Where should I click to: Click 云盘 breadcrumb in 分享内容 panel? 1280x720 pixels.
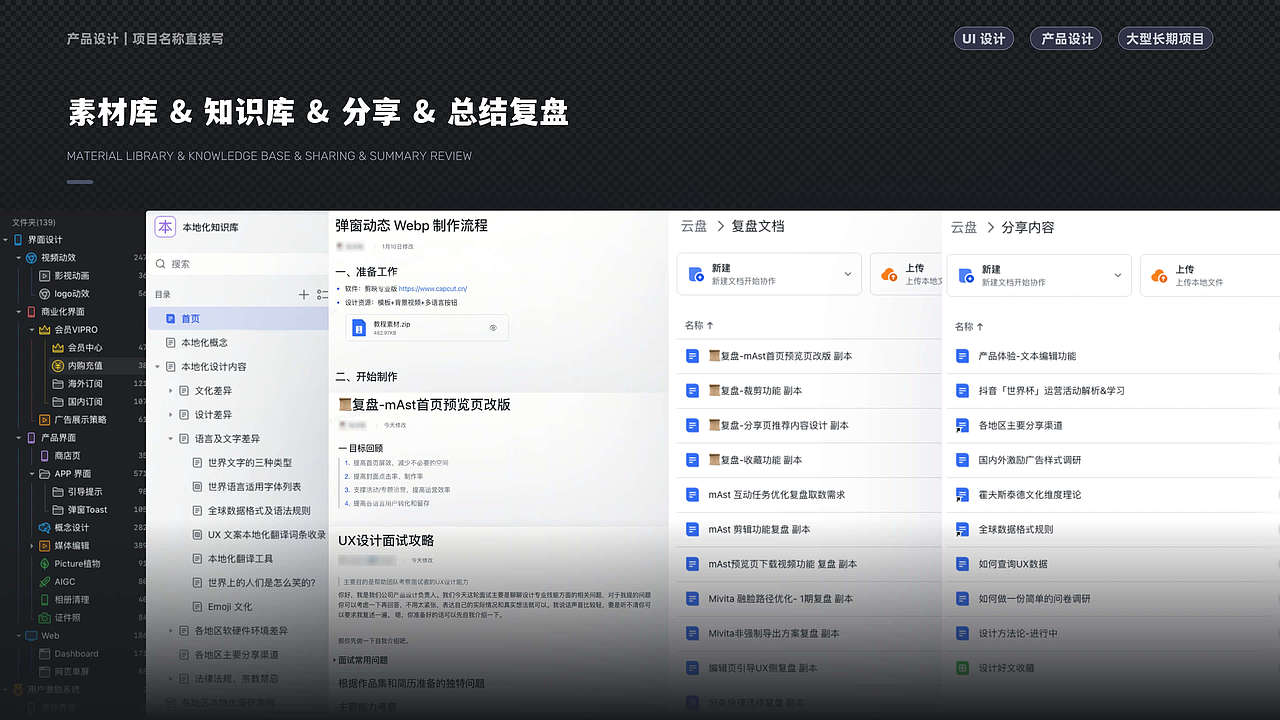[964, 227]
